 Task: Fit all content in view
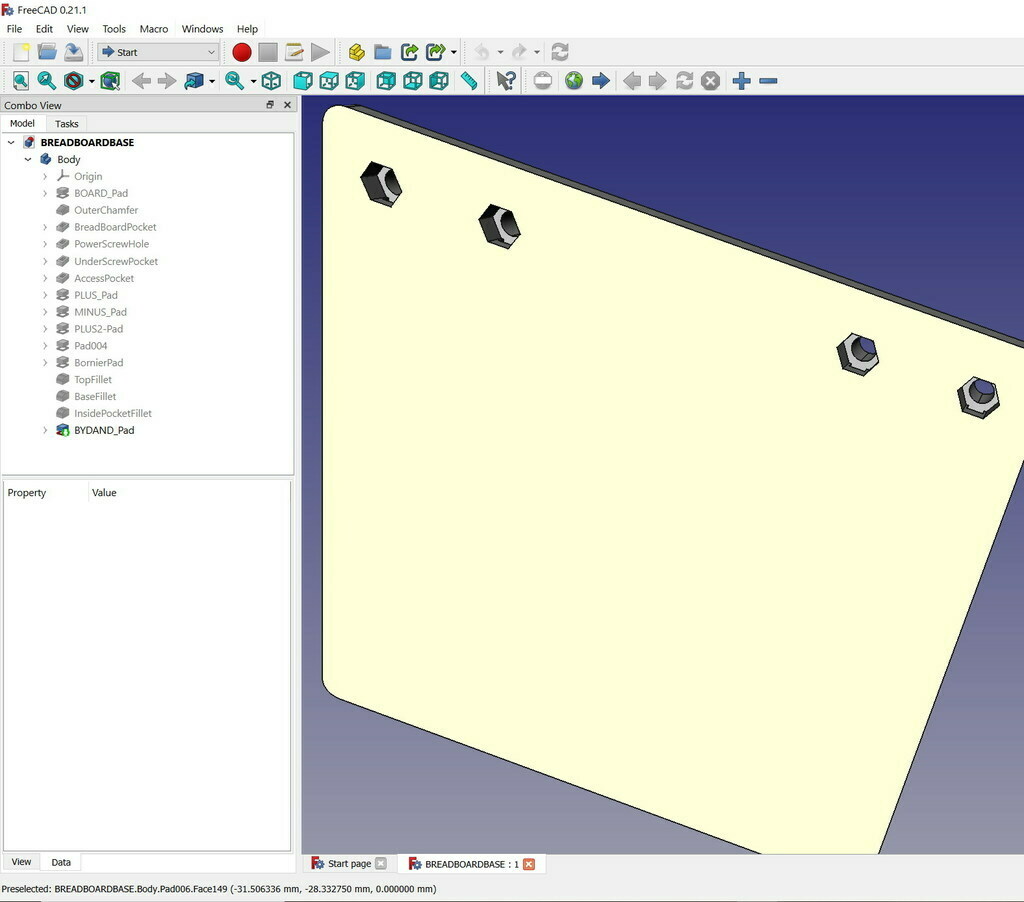pyautogui.click(x=20, y=81)
